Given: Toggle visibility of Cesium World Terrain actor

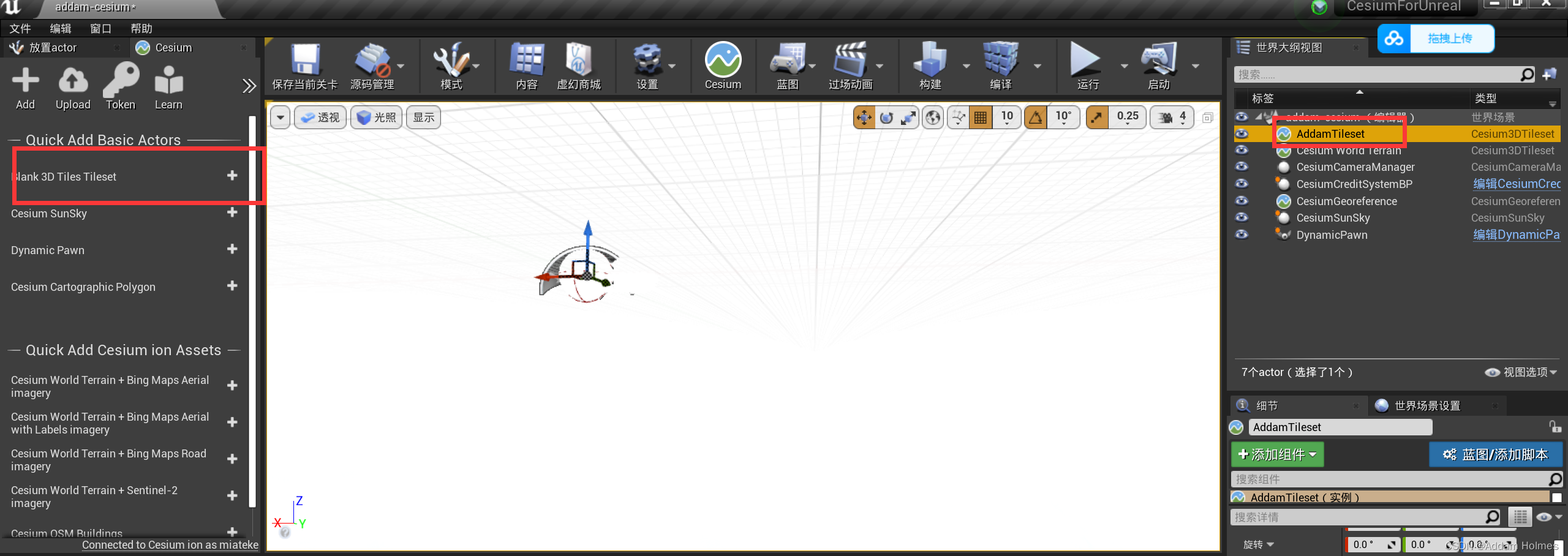Looking at the screenshot, I should point(1242,150).
